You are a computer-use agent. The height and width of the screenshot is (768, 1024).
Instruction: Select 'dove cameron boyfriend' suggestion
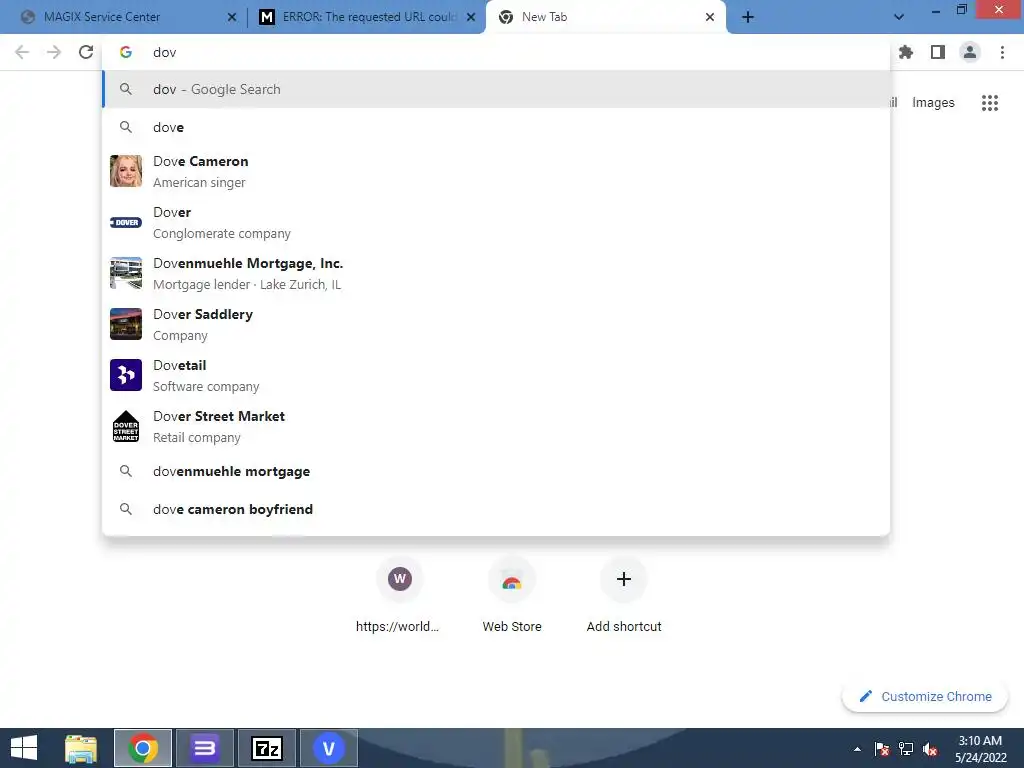pyautogui.click(x=496, y=509)
